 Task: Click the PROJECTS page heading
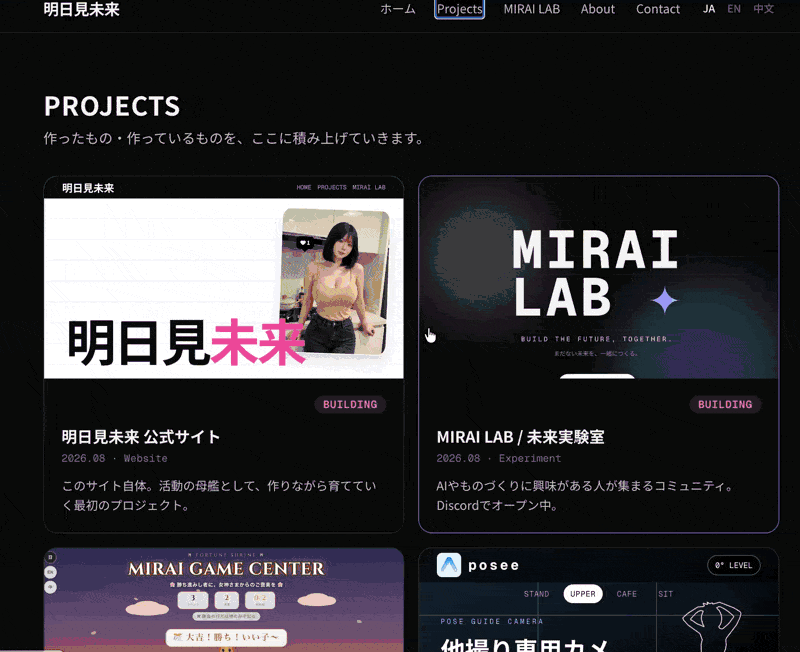pos(112,106)
